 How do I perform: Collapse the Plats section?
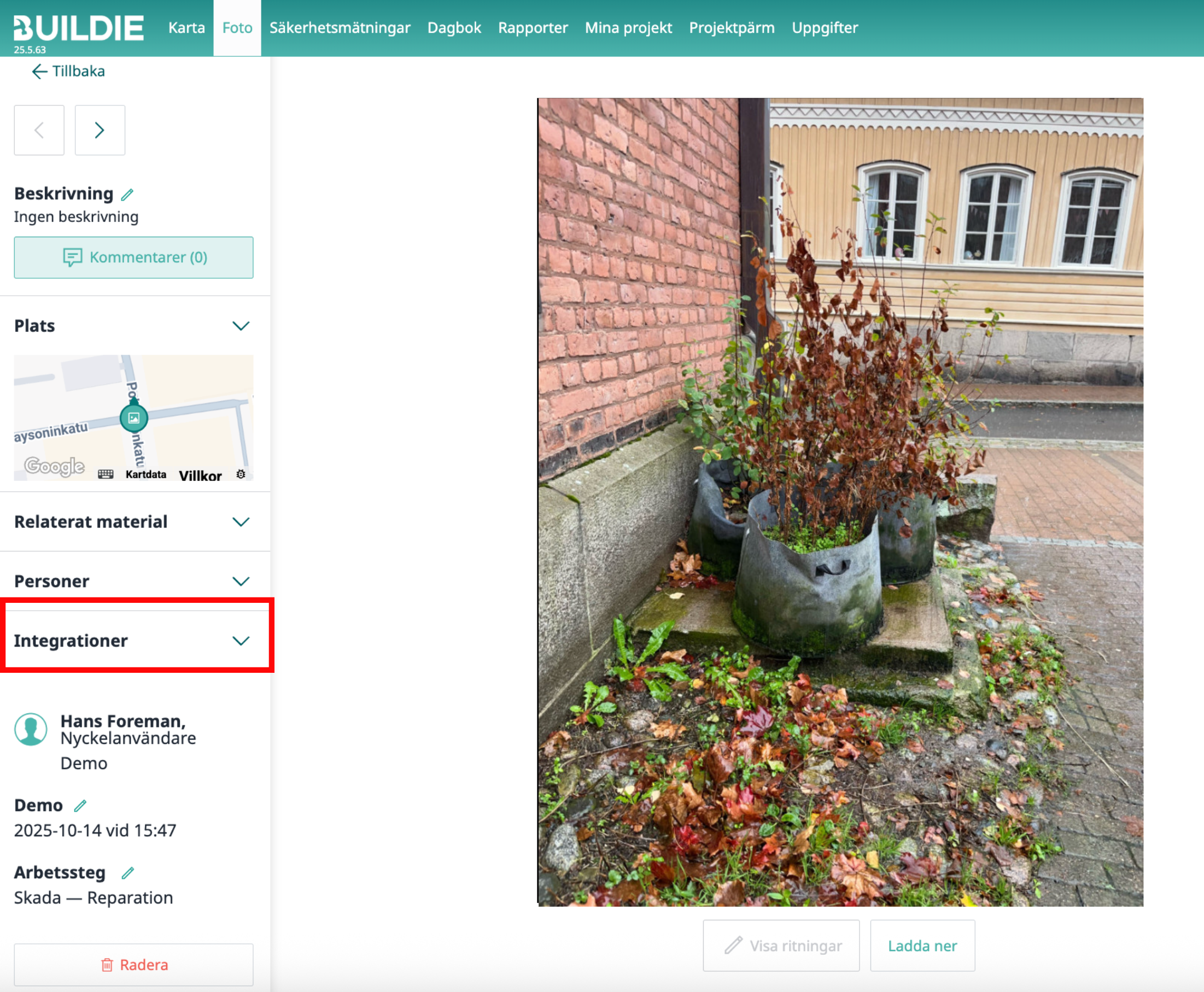tap(241, 326)
